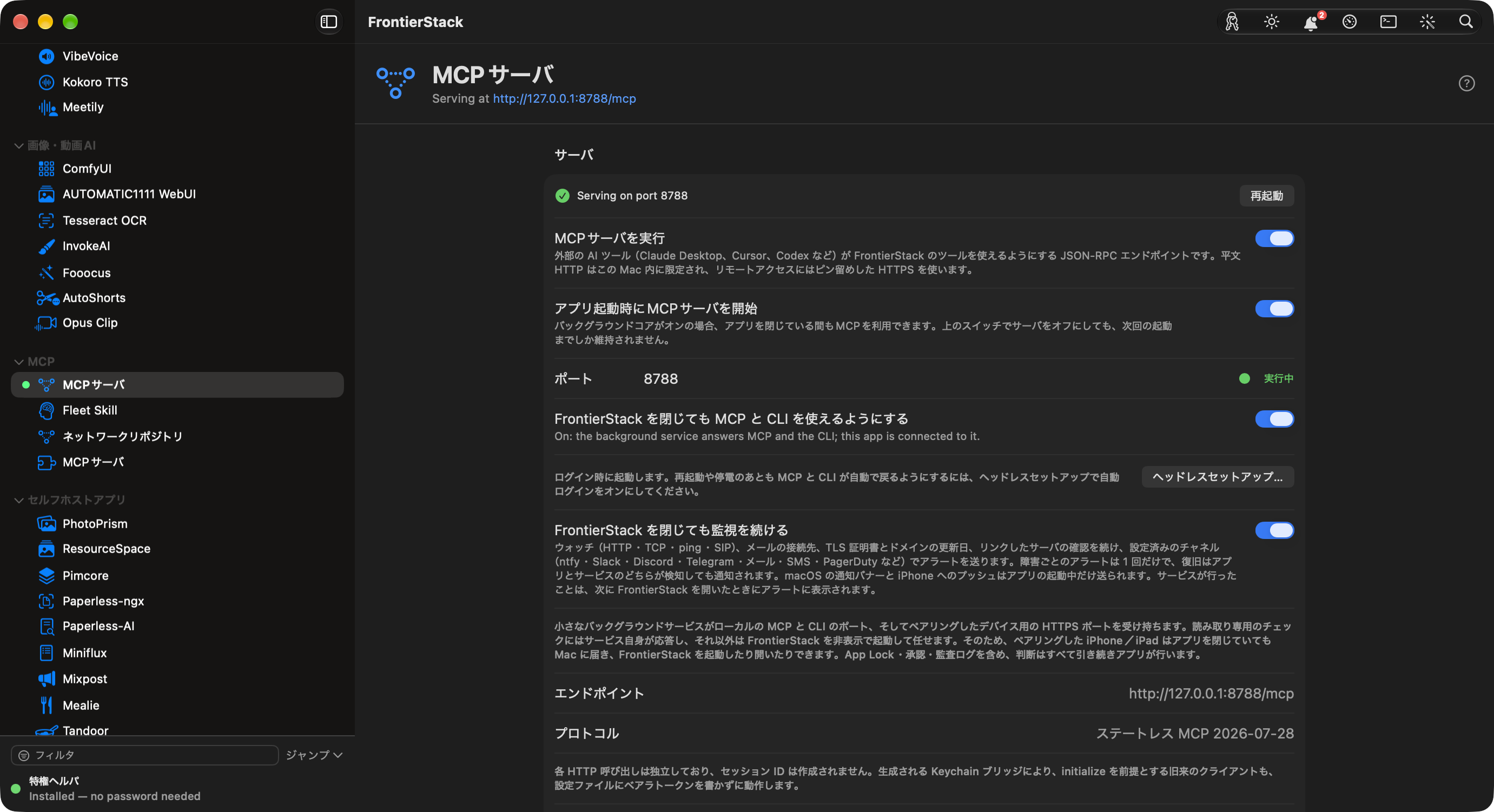Open the gauge toolbar icon
The image size is (1494, 812).
[1350, 22]
